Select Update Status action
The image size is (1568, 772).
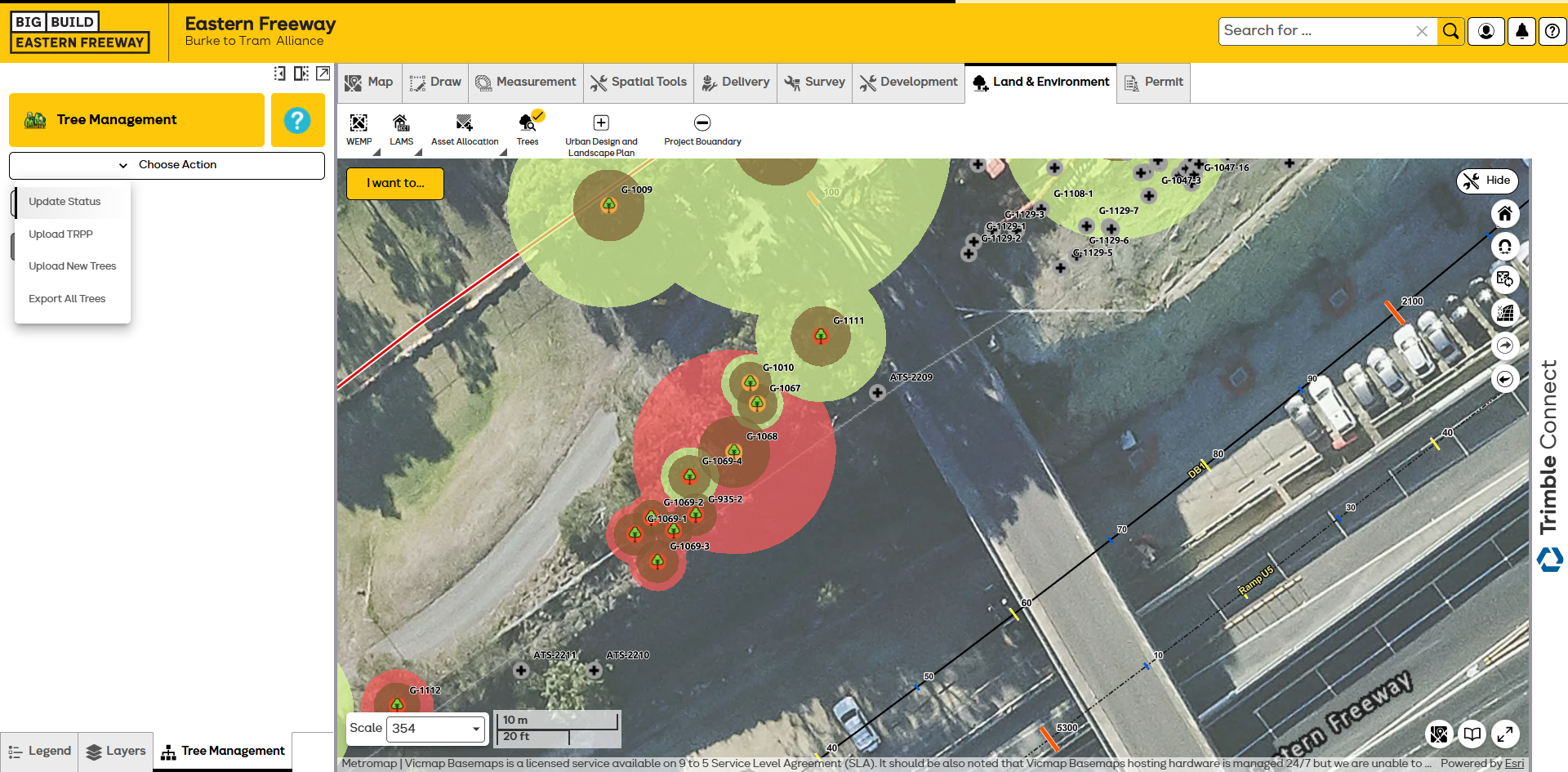73,202
